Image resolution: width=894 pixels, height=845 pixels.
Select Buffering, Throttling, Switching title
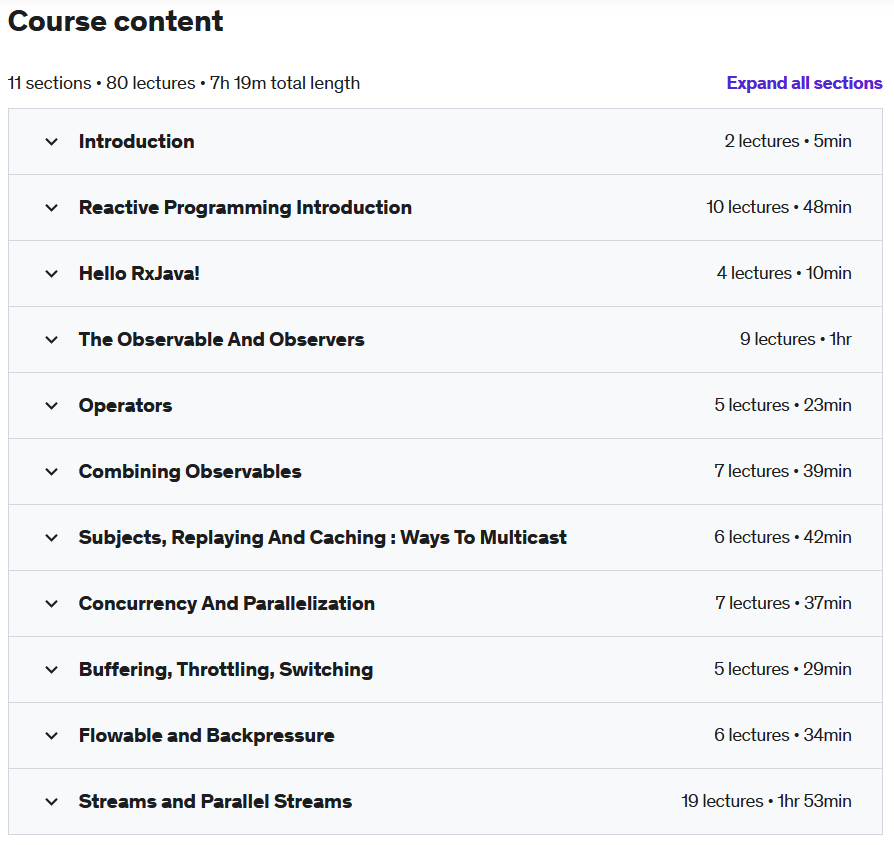(x=226, y=669)
